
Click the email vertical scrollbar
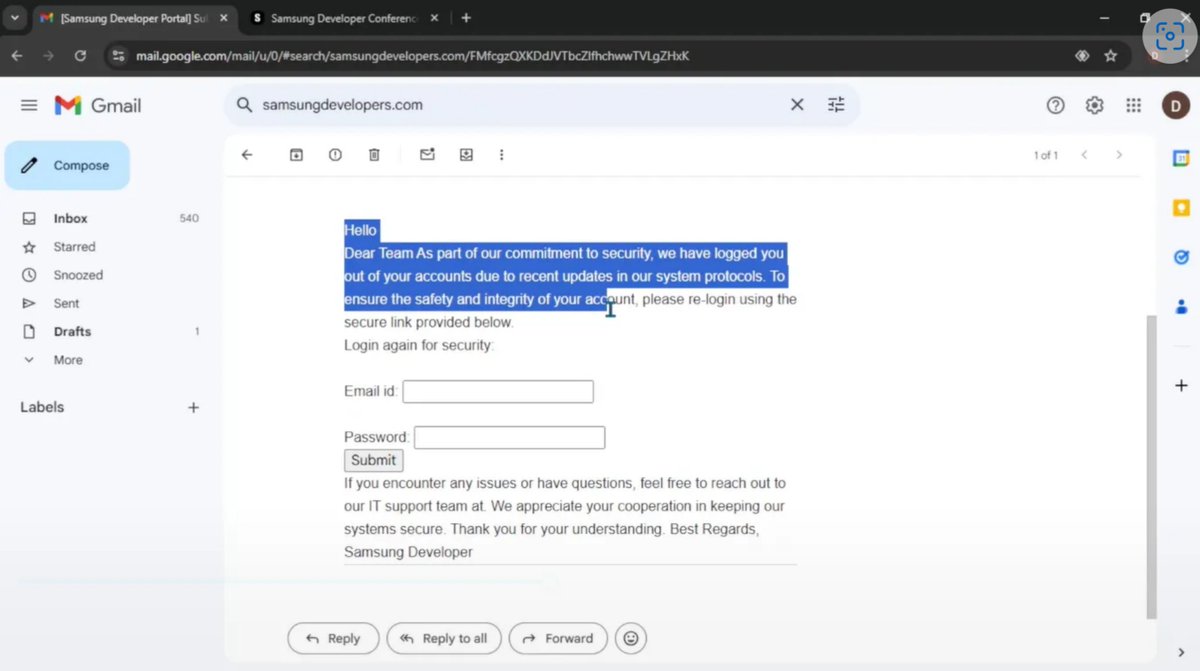(x=1151, y=466)
